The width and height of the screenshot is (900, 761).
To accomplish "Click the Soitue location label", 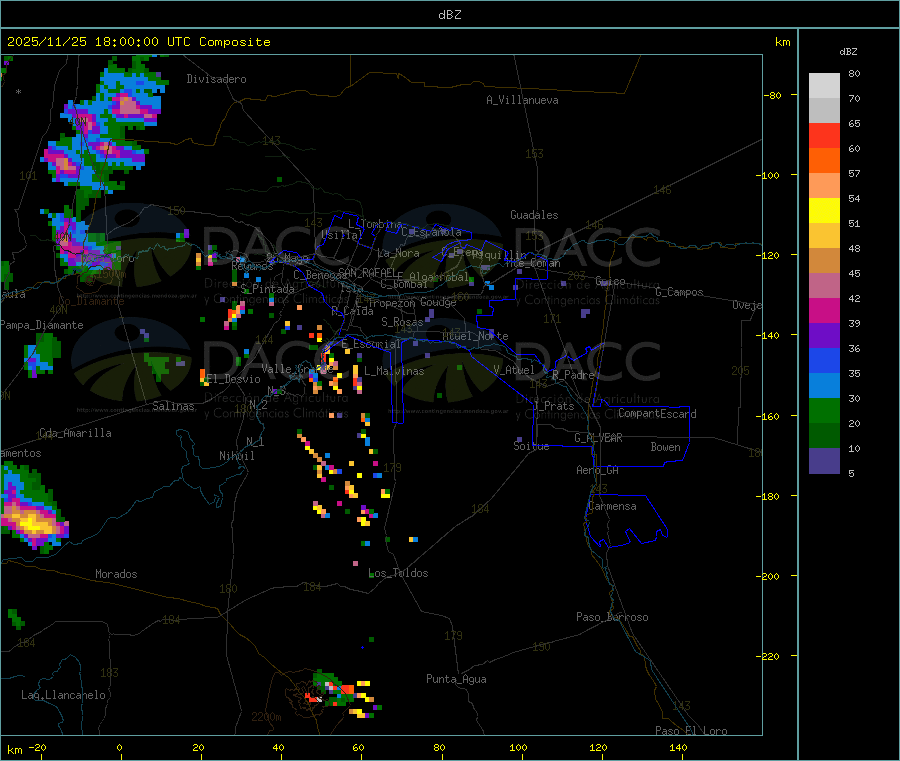I will [531, 446].
